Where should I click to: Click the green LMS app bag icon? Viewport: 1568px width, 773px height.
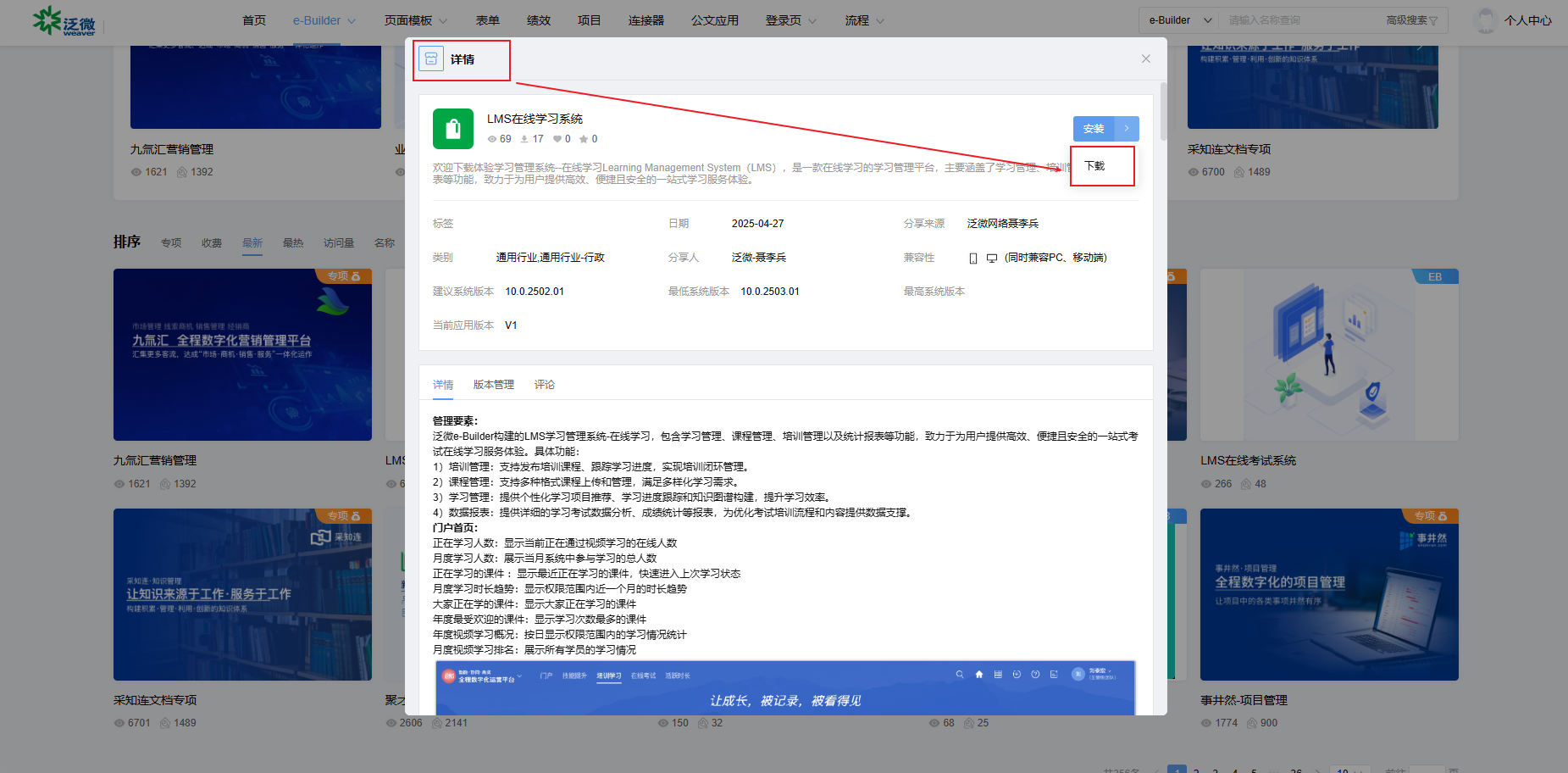453,129
